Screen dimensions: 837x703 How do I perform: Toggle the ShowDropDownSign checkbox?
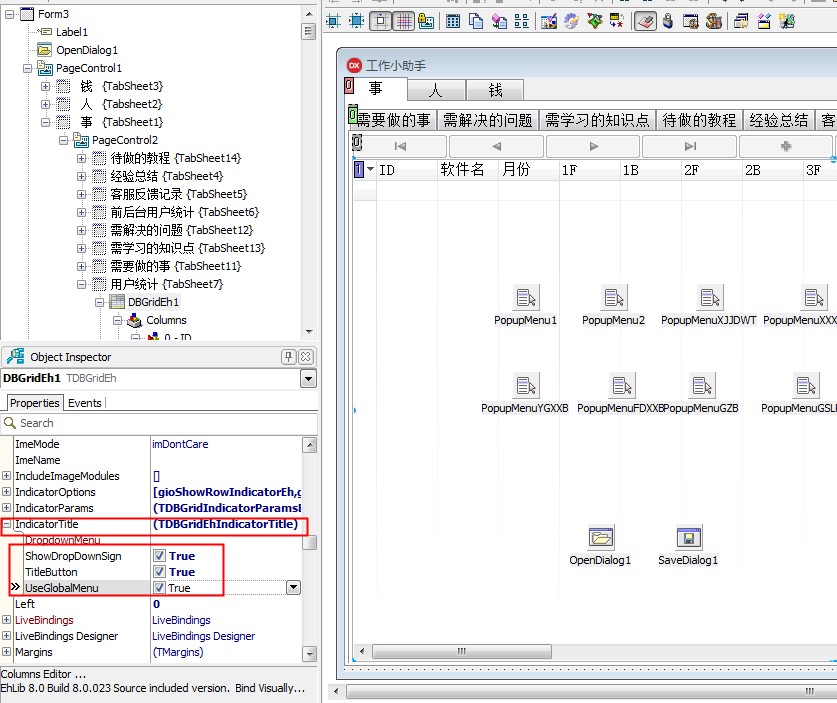[159, 556]
